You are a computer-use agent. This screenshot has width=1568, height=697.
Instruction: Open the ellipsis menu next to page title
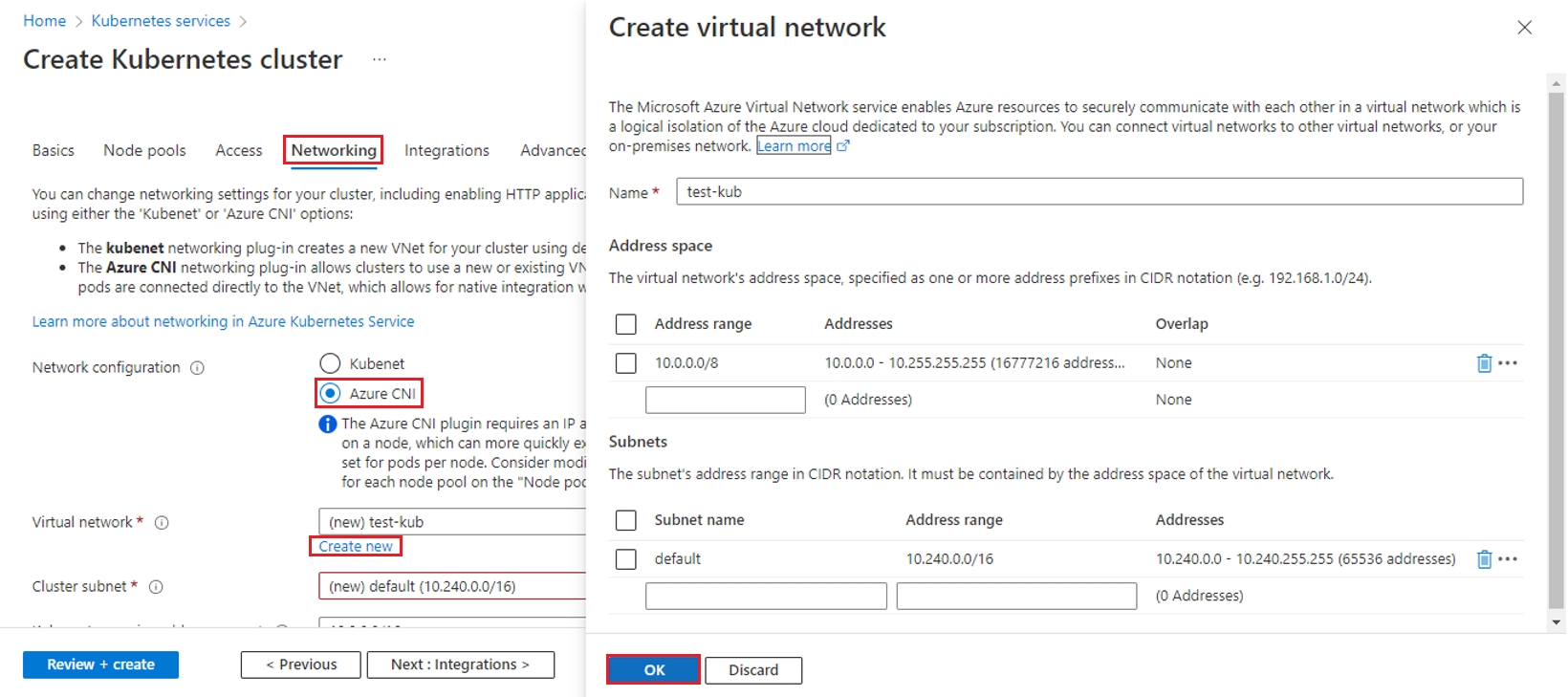(380, 59)
